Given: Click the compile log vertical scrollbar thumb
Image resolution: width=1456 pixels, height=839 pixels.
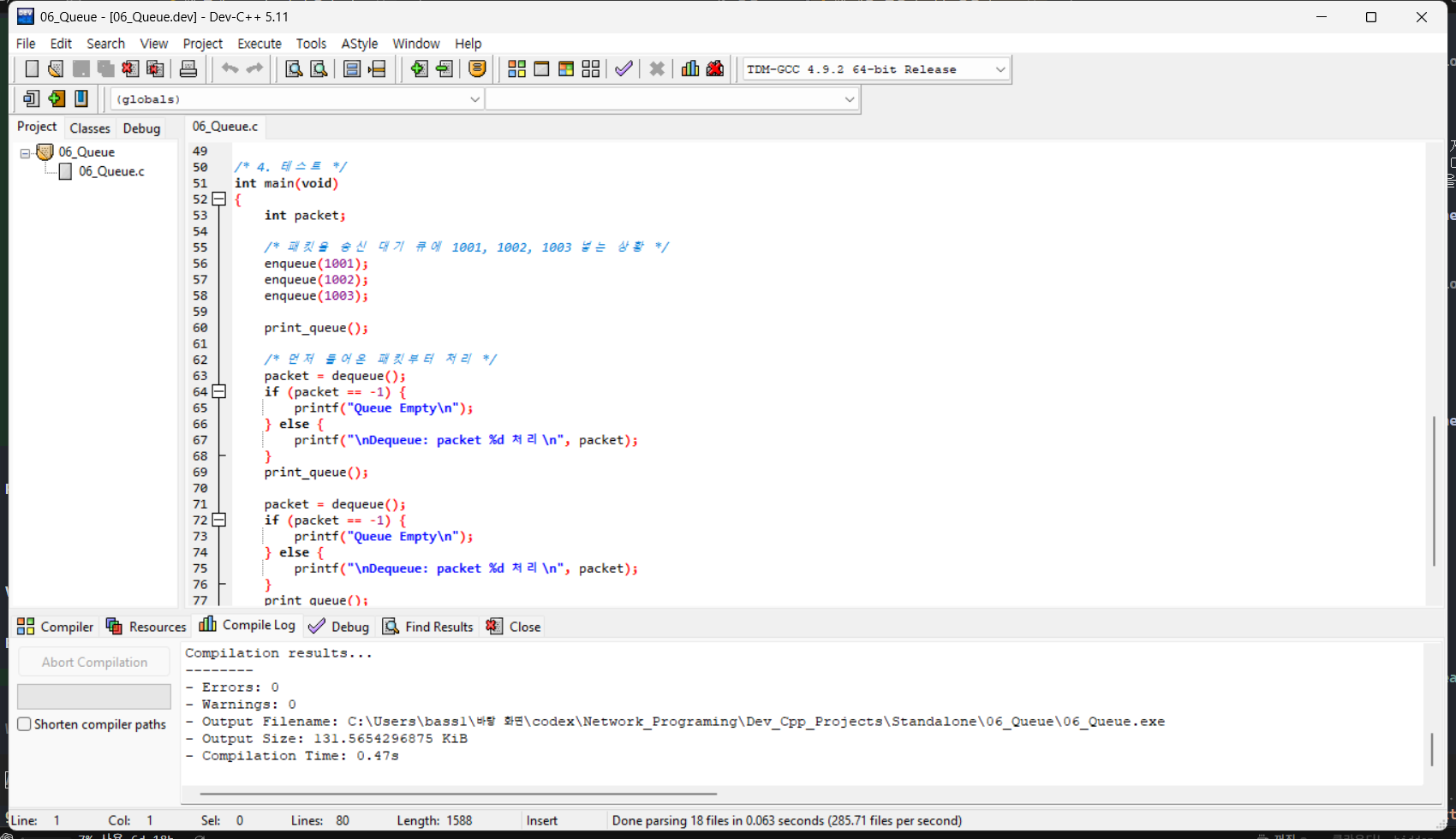Looking at the screenshot, I should pyautogui.click(x=1432, y=749).
